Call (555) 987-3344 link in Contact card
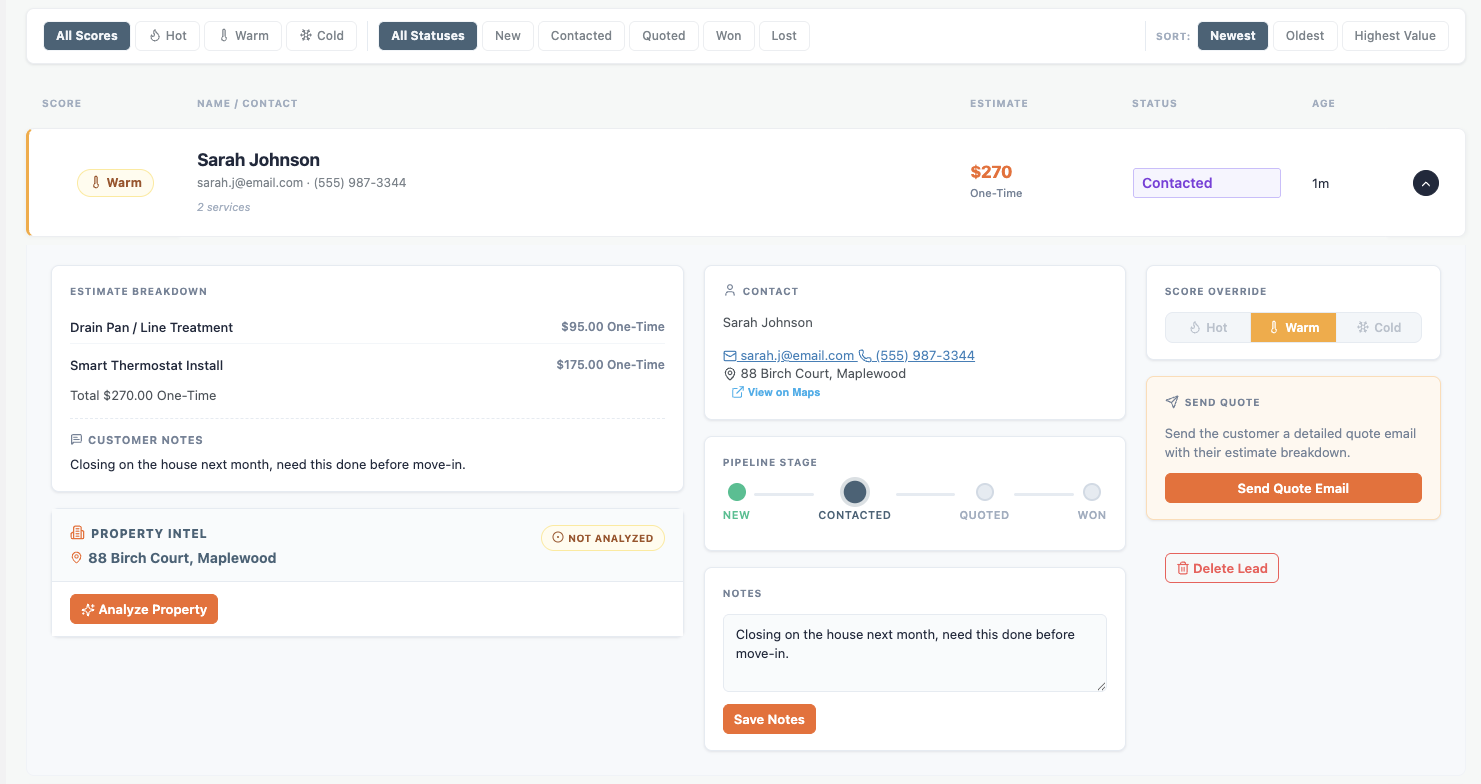The height and width of the screenshot is (784, 1481). [x=917, y=356]
